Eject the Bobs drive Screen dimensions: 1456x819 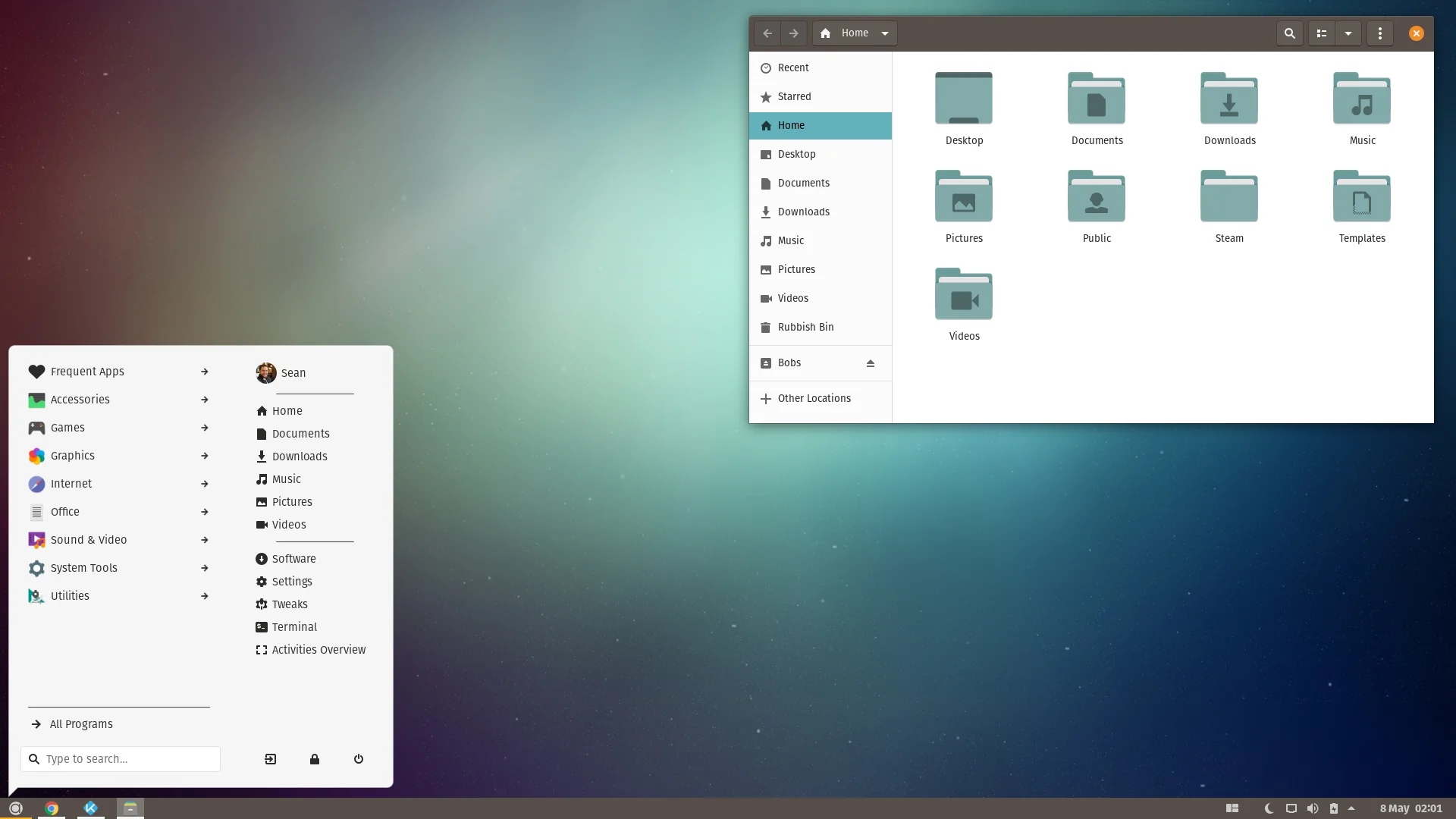coord(871,363)
